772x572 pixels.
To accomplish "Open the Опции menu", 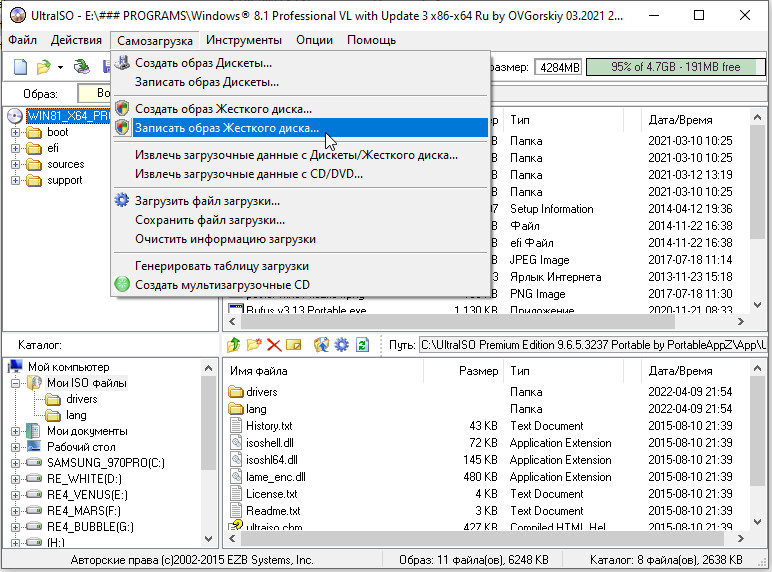I will tap(314, 40).
